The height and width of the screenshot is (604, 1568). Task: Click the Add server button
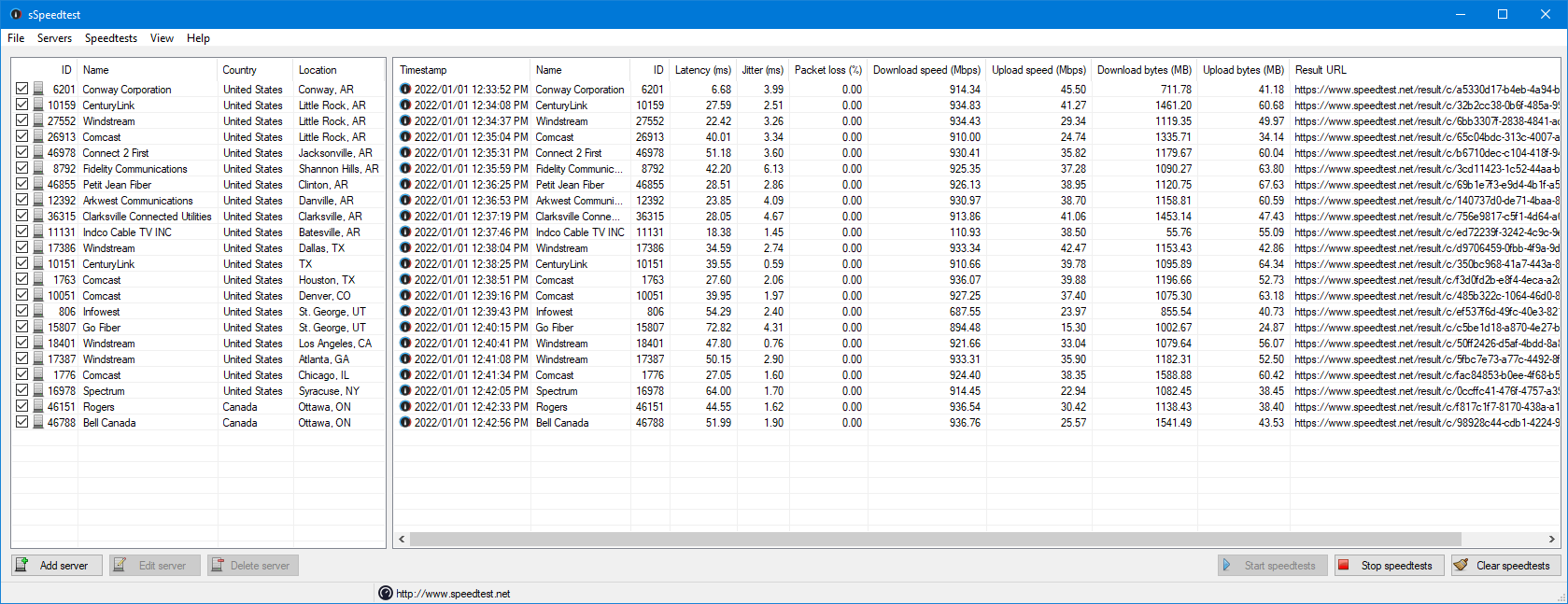pyautogui.click(x=57, y=566)
